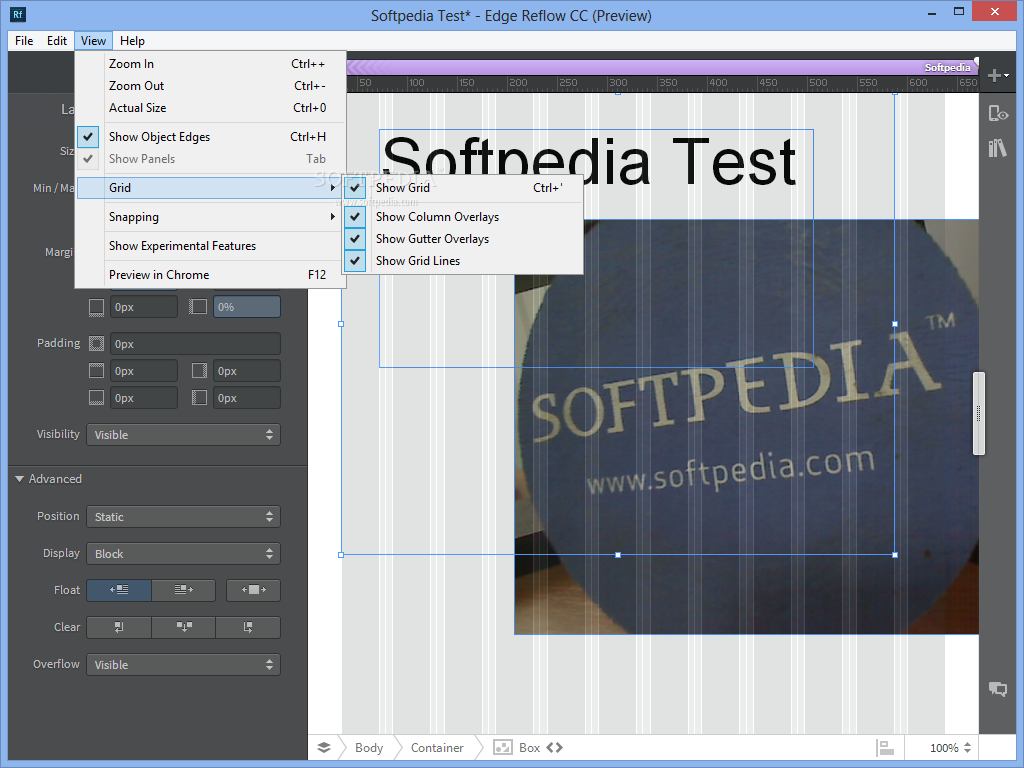Select Float none option
The width and height of the screenshot is (1024, 768).
point(253,590)
